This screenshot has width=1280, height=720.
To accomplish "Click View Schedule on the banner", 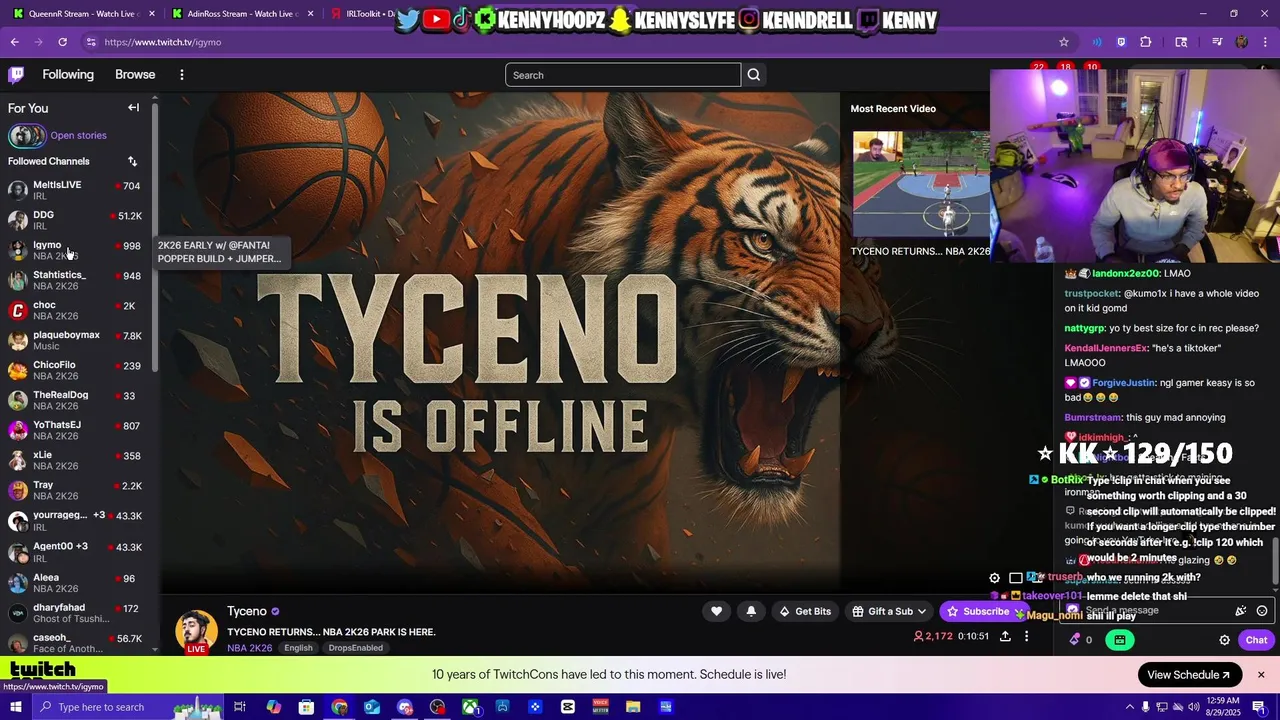I will (x=1190, y=675).
